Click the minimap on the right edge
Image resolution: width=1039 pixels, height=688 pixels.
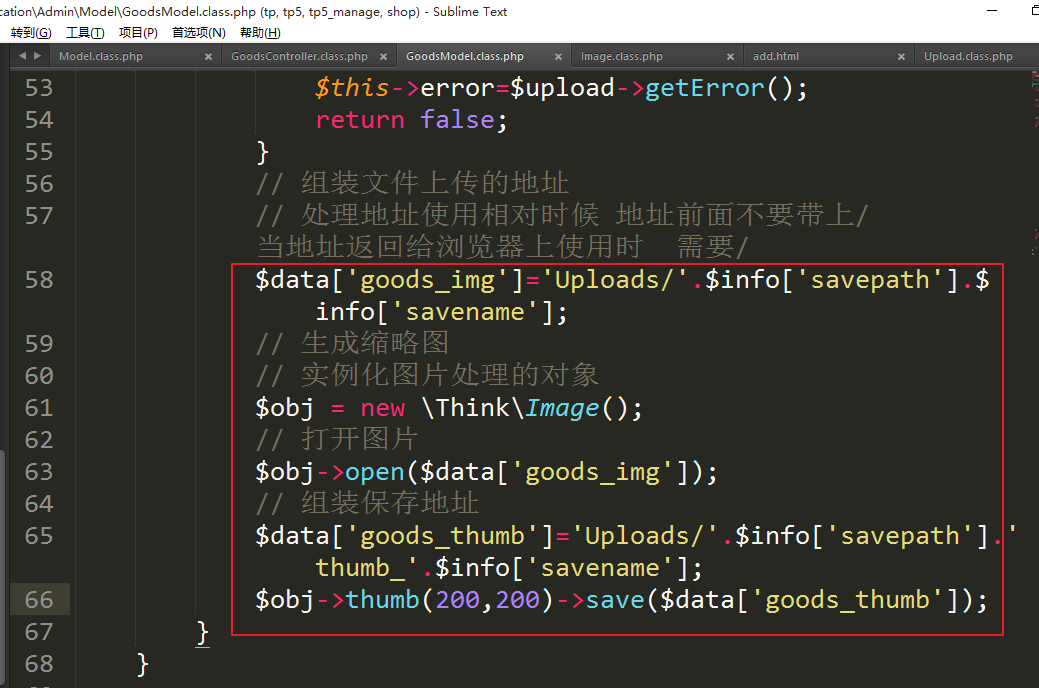tap(1033, 150)
